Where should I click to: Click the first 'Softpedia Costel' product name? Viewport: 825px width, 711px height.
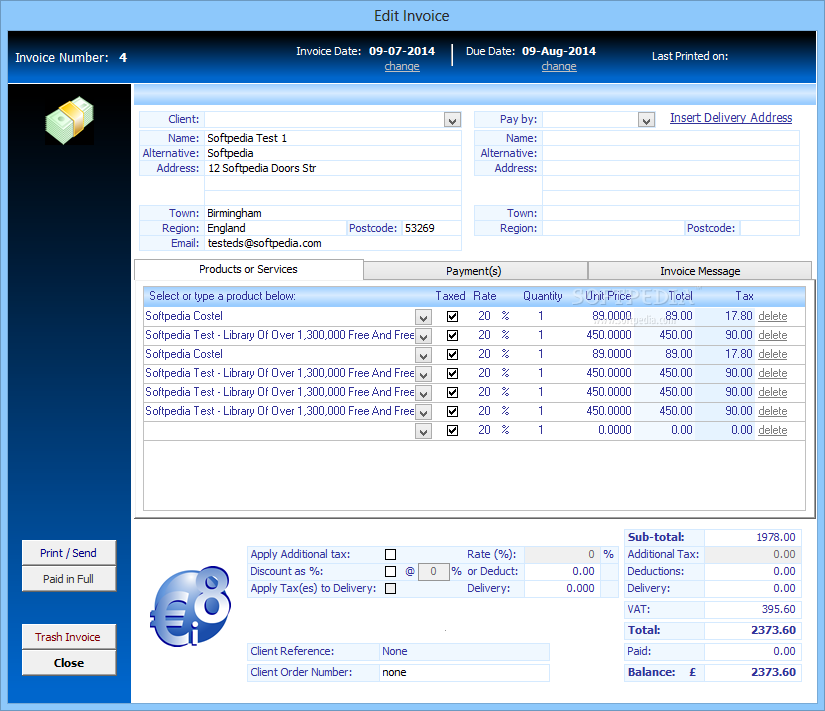[x=184, y=316]
